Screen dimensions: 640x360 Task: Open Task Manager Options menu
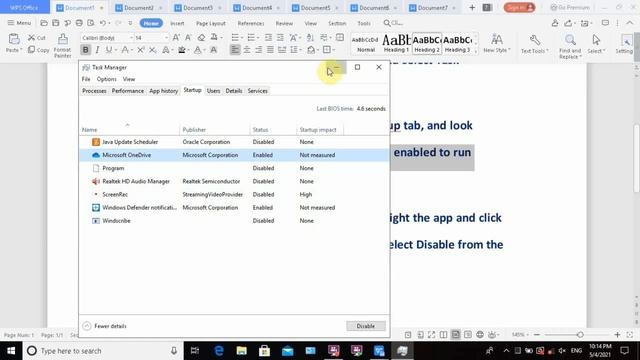107,79
